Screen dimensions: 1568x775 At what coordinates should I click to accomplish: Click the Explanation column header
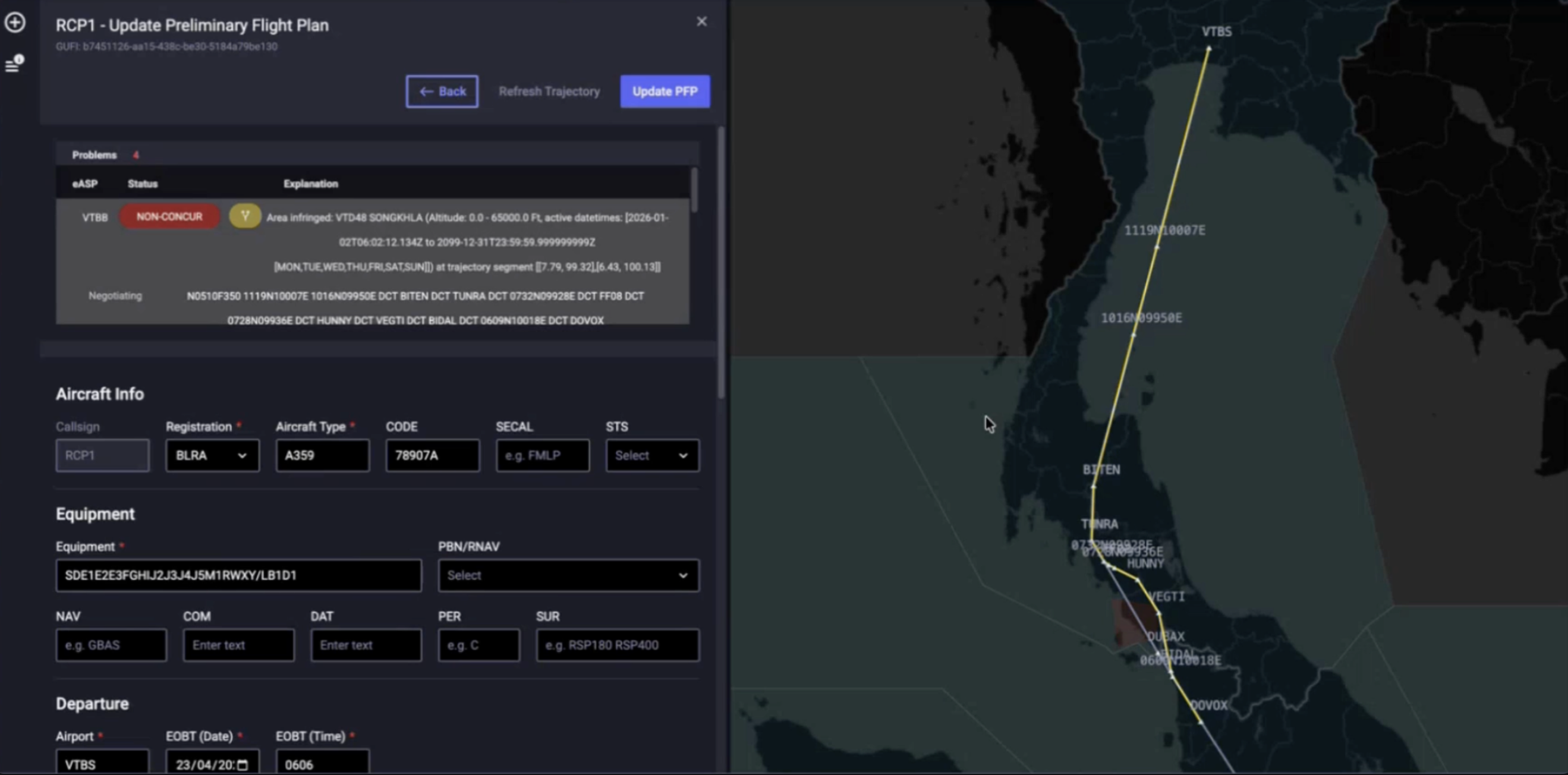coord(310,183)
